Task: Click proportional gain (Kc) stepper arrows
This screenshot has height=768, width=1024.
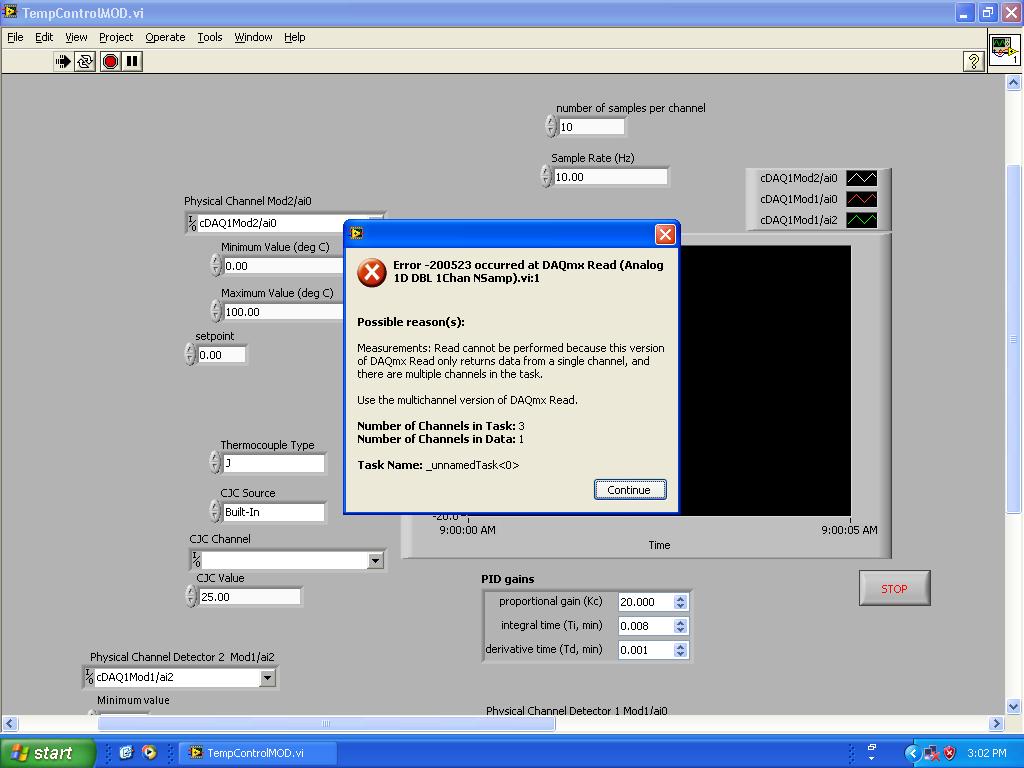Action: (680, 602)
